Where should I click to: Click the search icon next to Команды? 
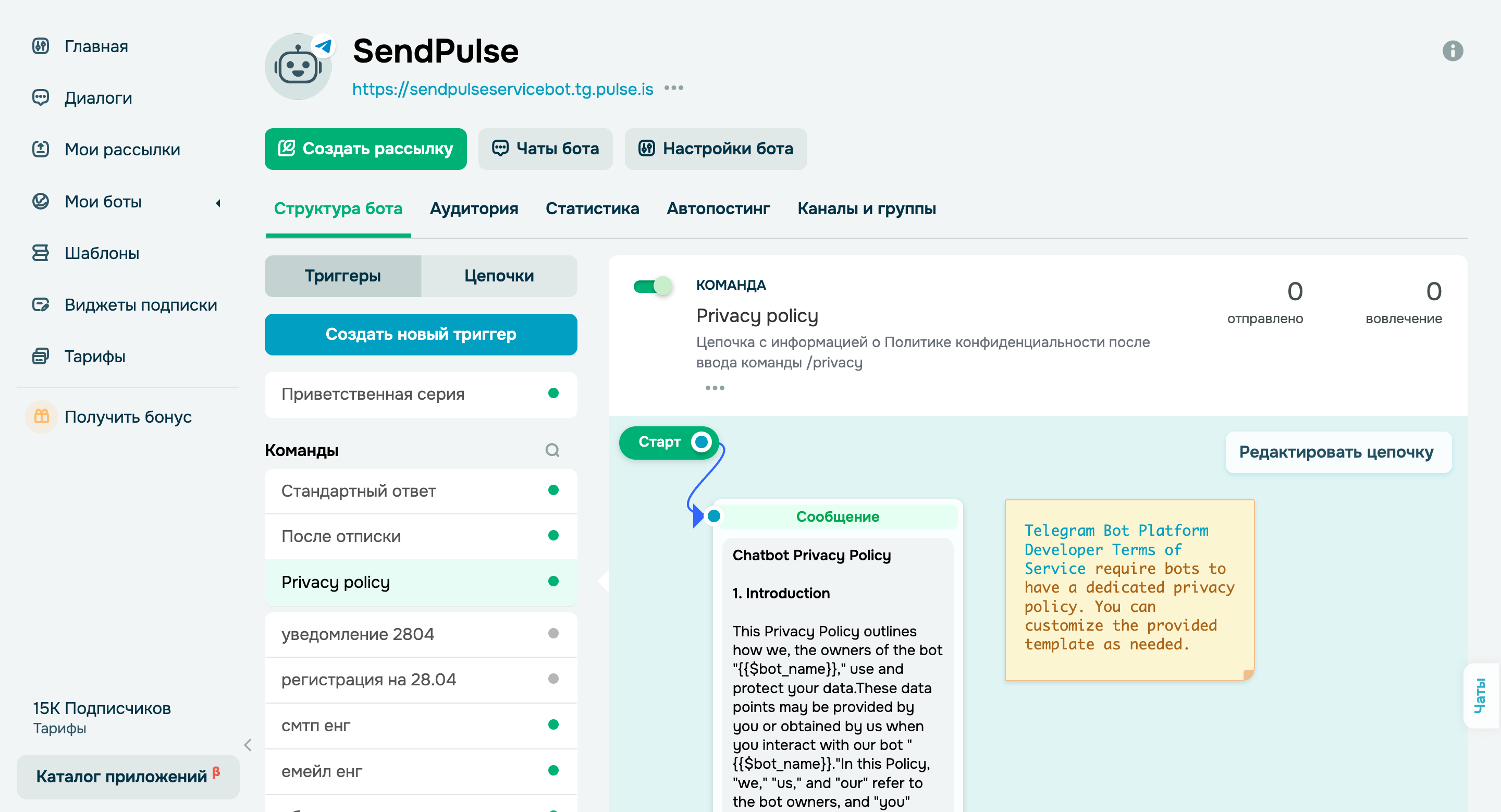(552, 450)
